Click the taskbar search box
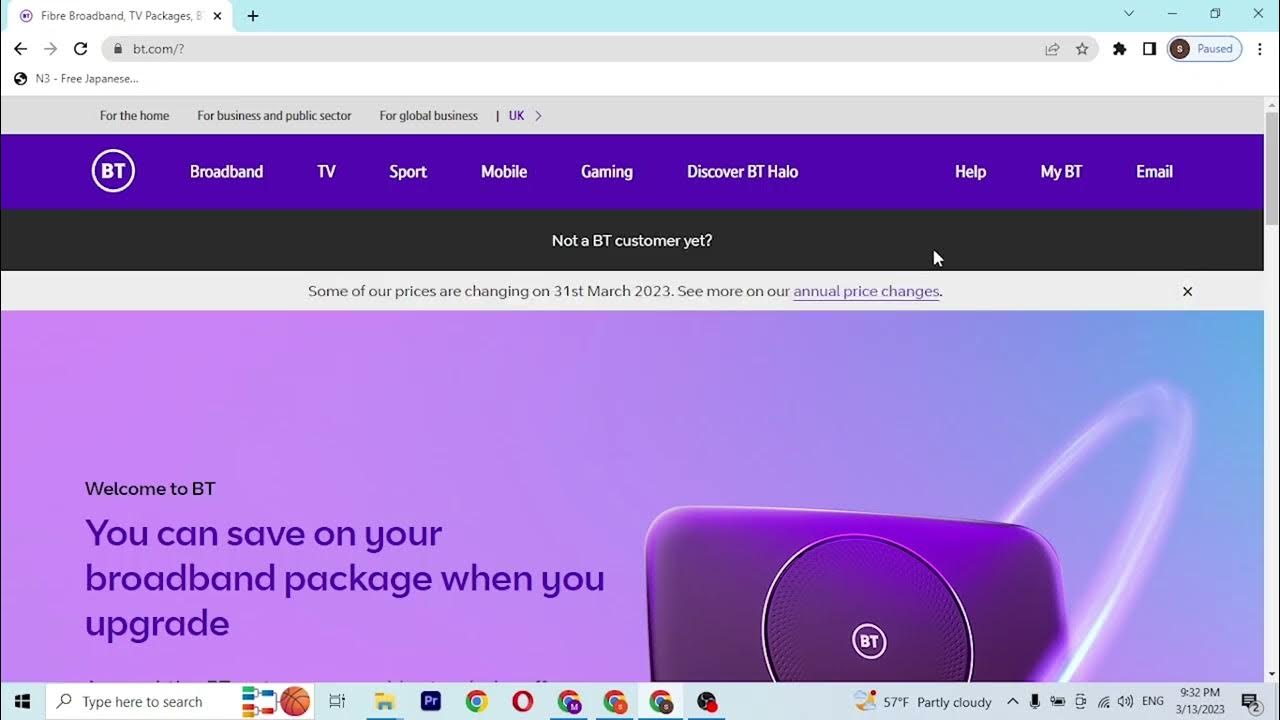1280x720 pixels. [x=180, y=702]
